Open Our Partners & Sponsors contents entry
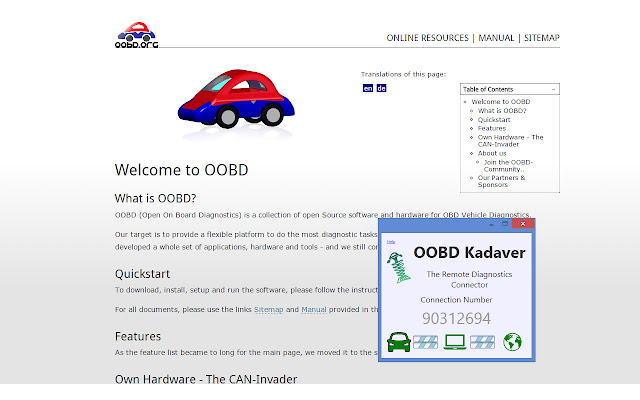This screenshot has width=640, height=400. pyautogui.click(x=501, y=181)
